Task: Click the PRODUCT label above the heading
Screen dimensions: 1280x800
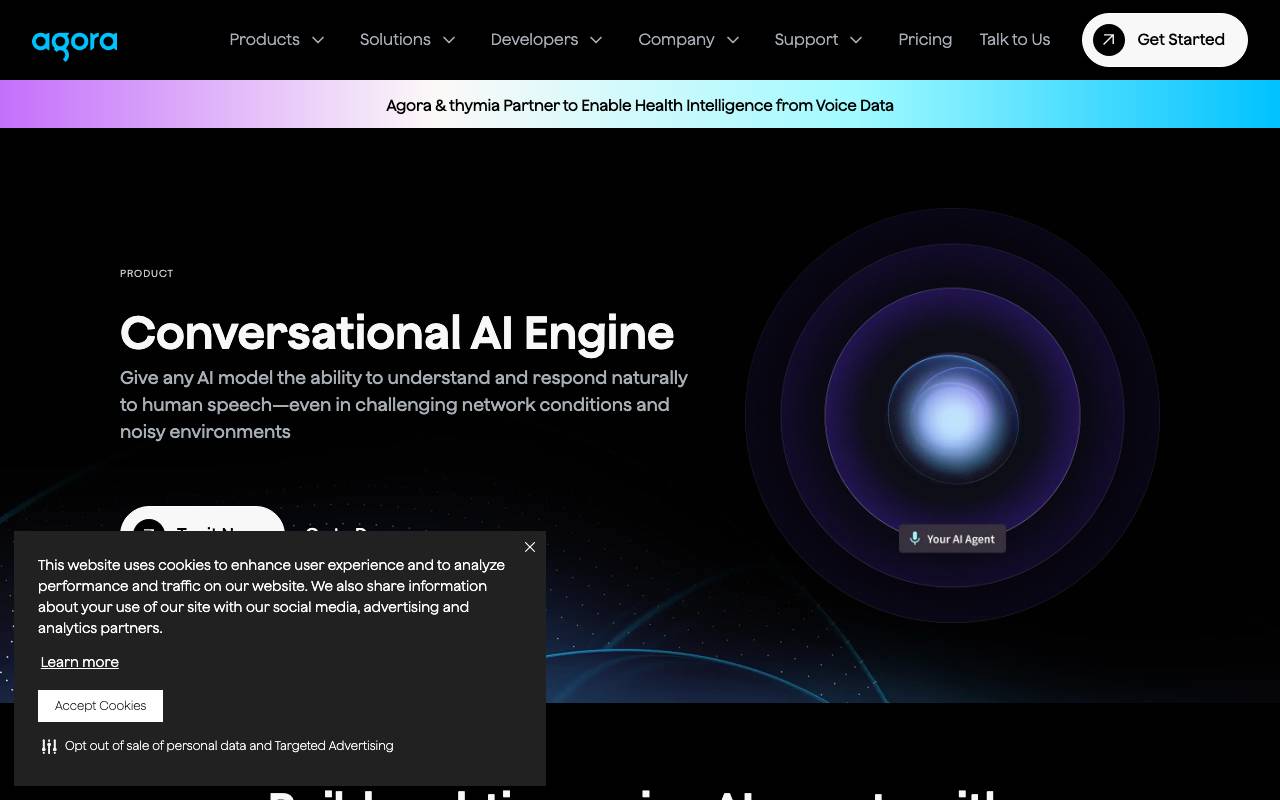Action: click(147, 273)
